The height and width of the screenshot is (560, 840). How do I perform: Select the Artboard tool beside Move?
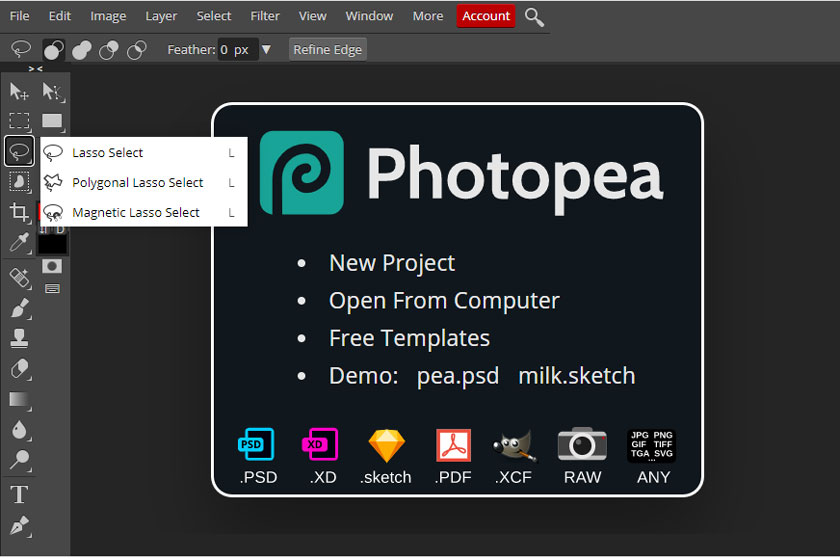click(x=52, y=92)
